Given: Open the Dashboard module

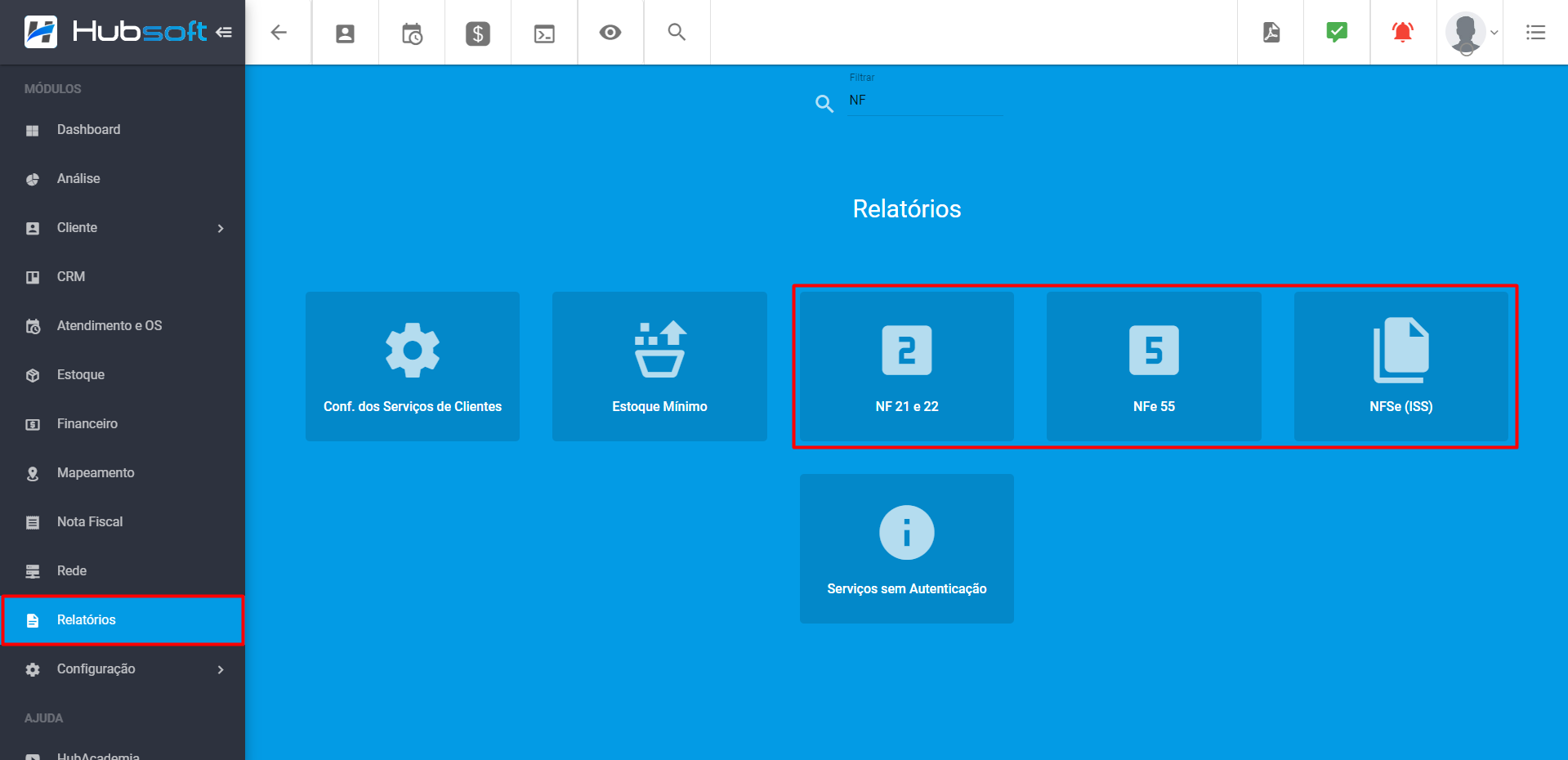Looking at the screenshot, I should coord(123,130).
